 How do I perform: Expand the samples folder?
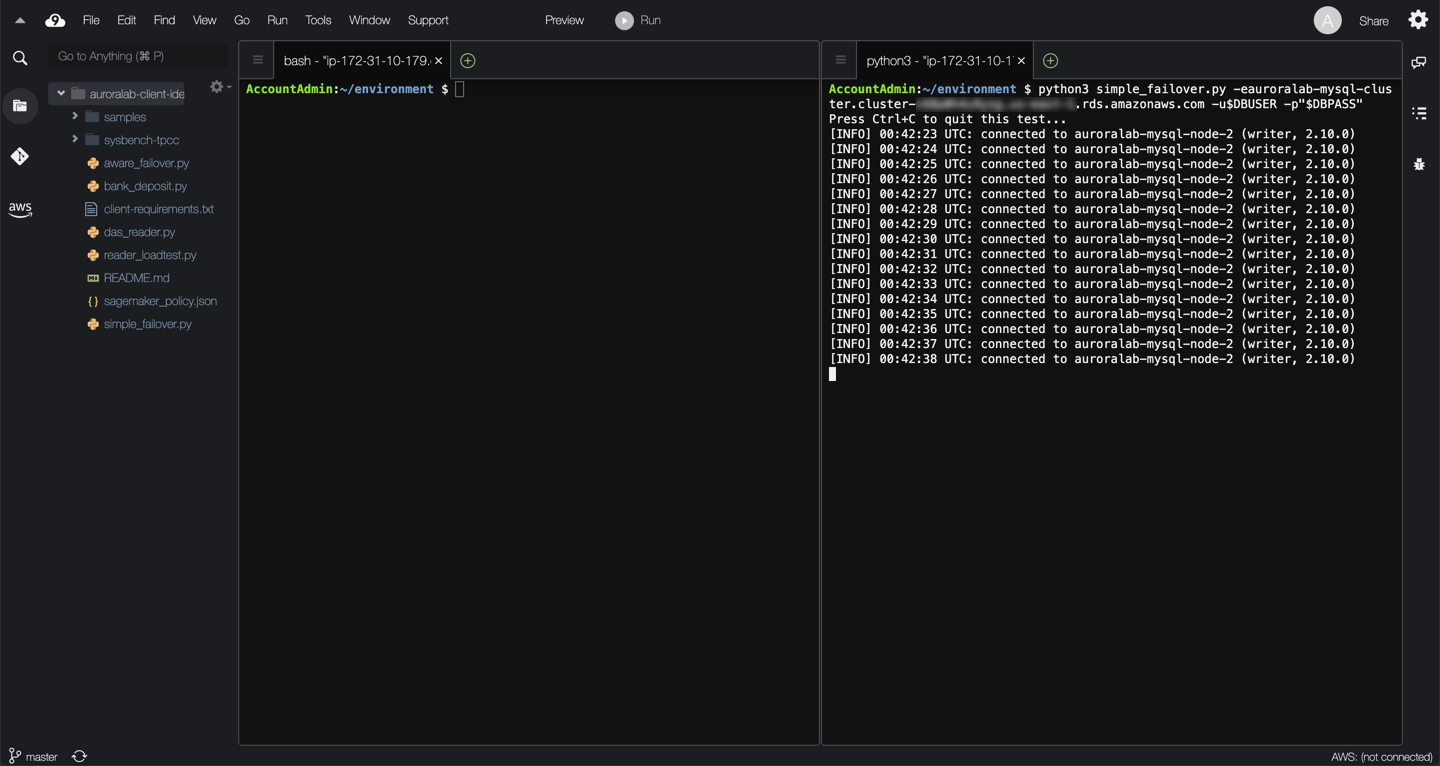[75, 117]
